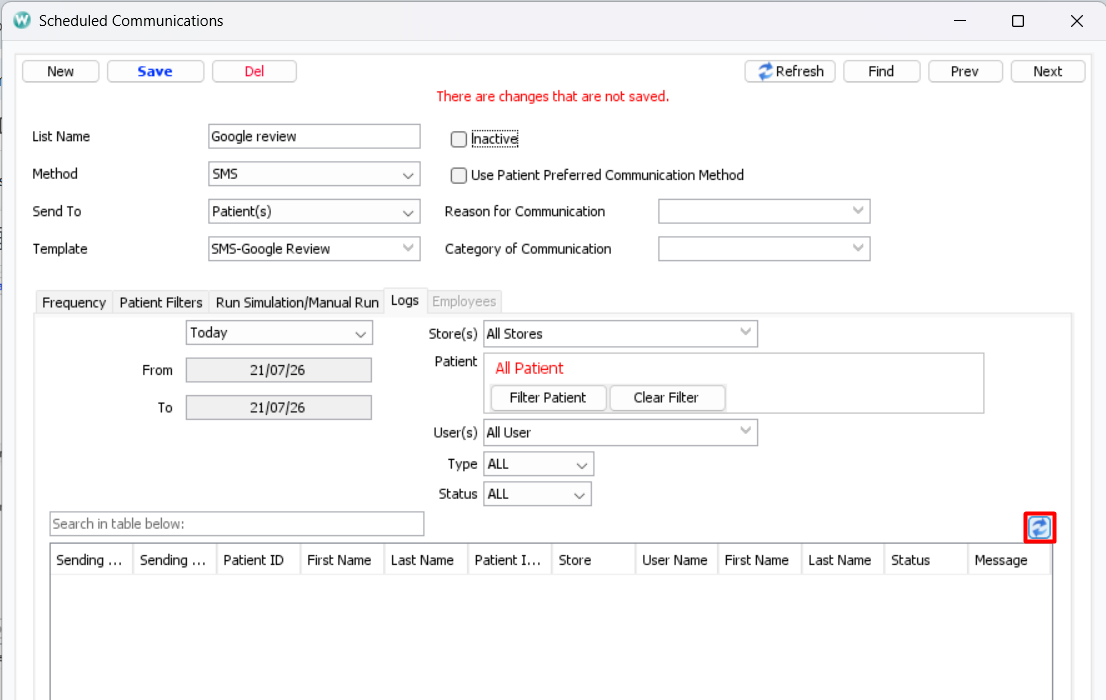1106x700 pixels.
Task: Open the User(s) dropdown showing All User
Action: 620,433
